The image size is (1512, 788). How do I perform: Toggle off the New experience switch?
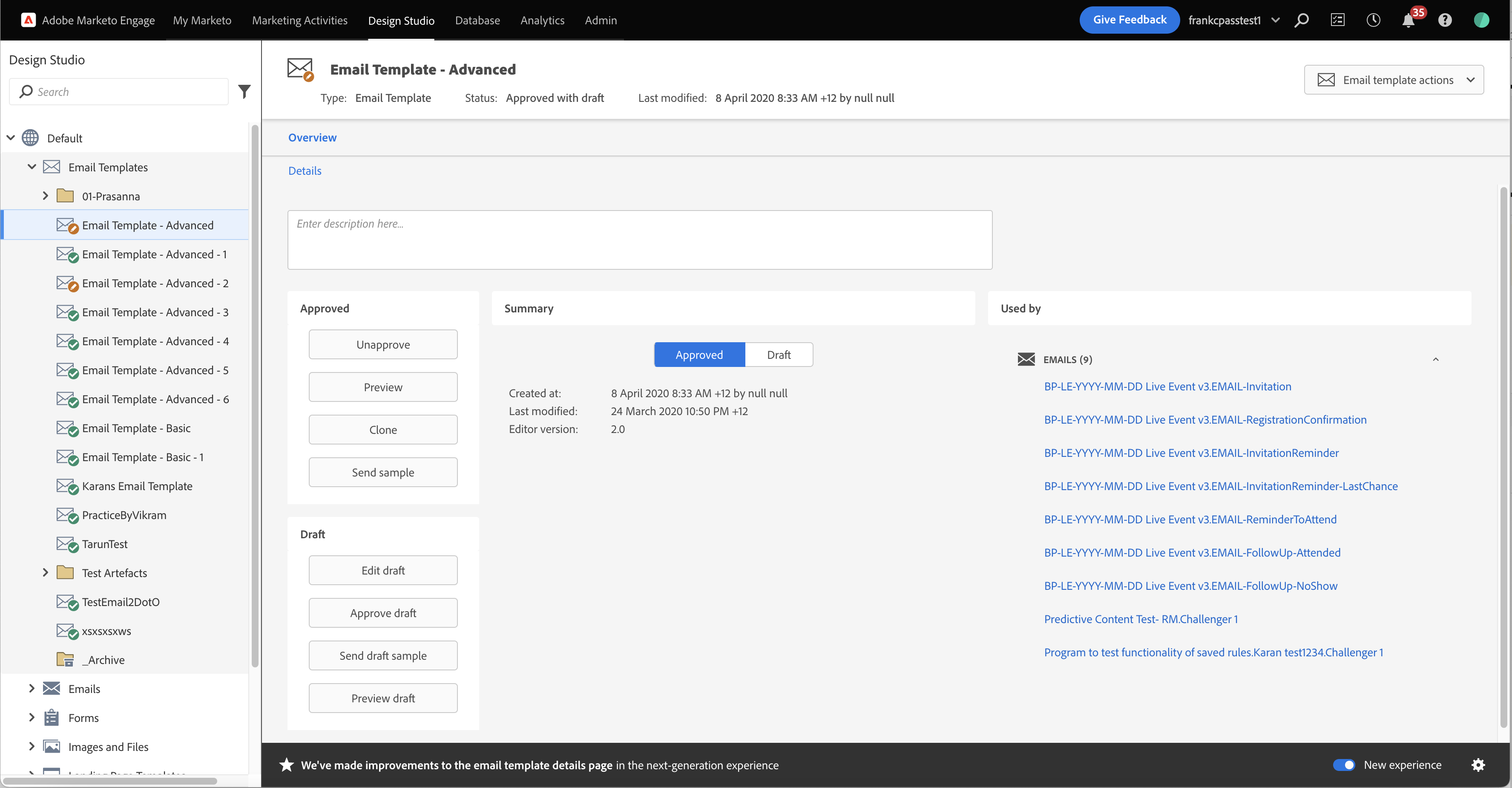1344,765
